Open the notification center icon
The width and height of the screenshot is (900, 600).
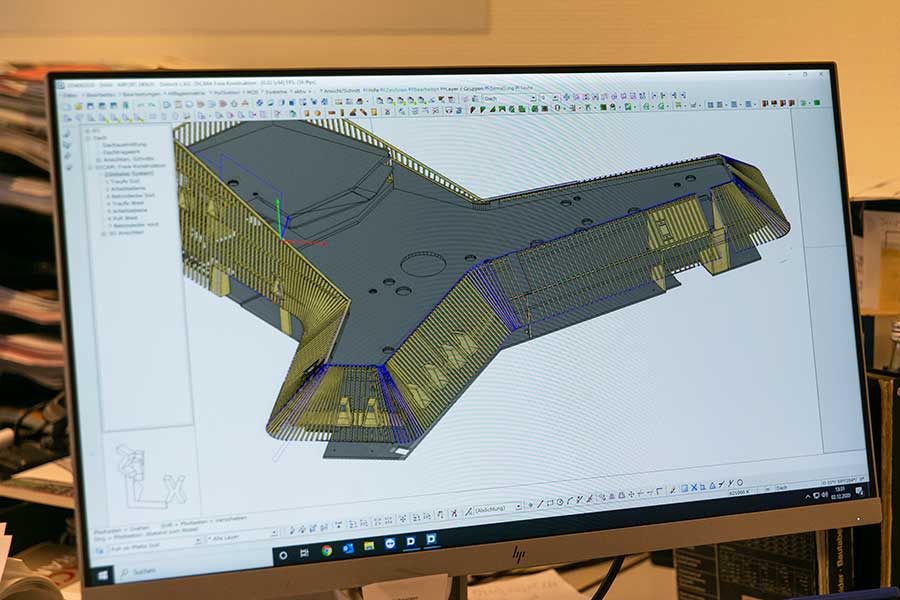(x=859, y=490)
